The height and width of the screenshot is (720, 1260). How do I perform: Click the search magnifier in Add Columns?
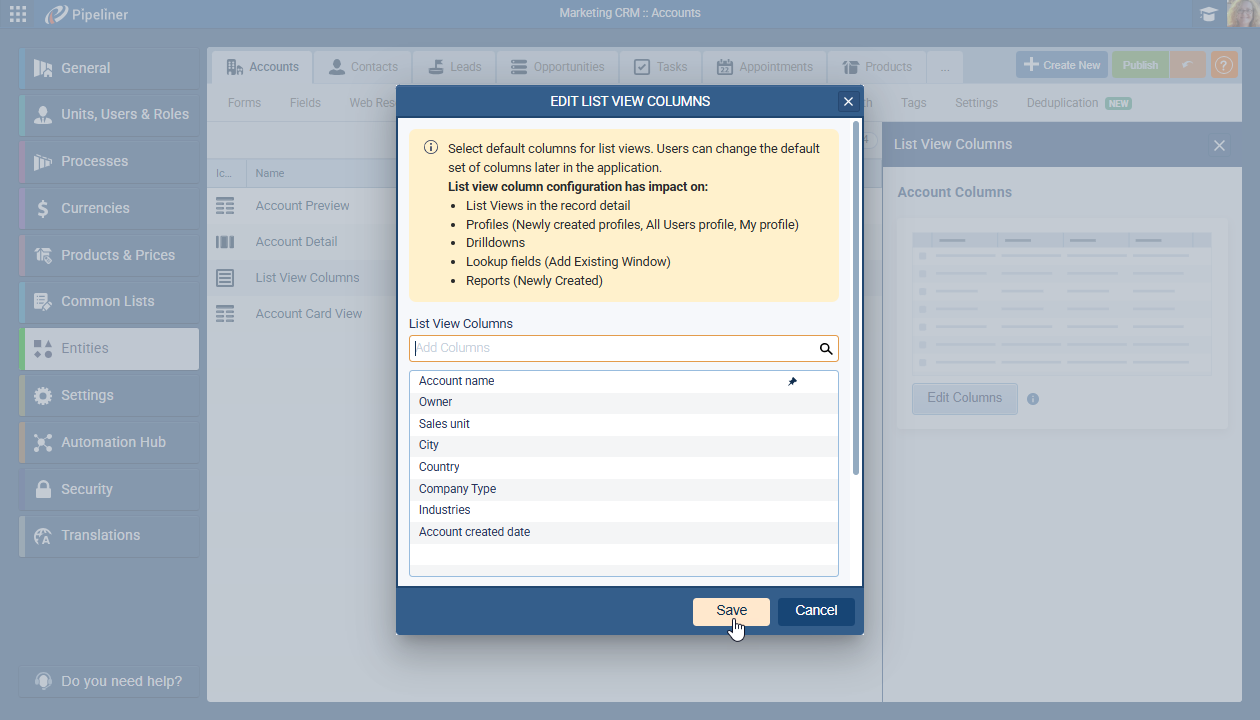click(x=826, y=349)
